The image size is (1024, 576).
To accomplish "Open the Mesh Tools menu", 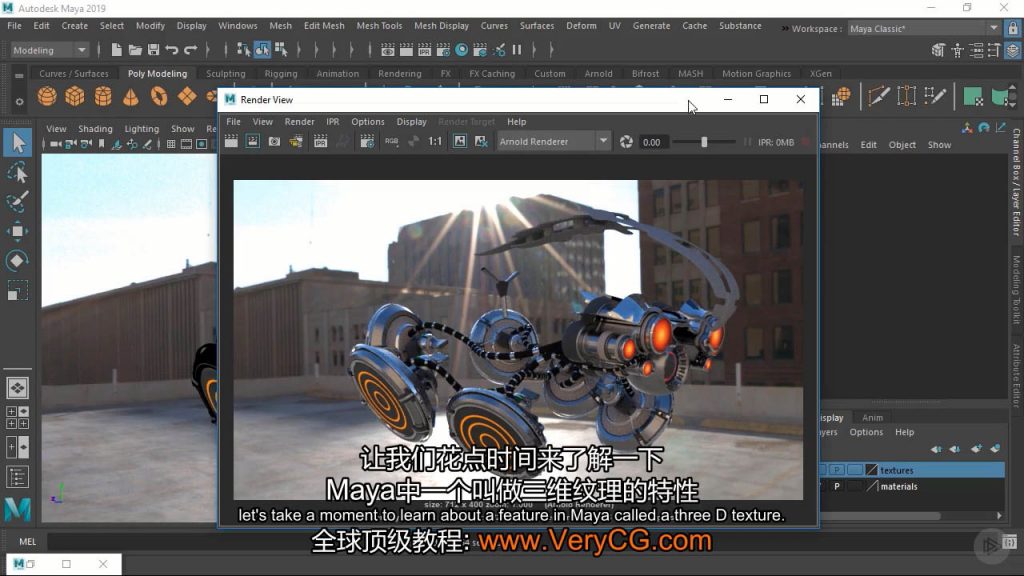I will pyautogui.click(x=379, y=25).
